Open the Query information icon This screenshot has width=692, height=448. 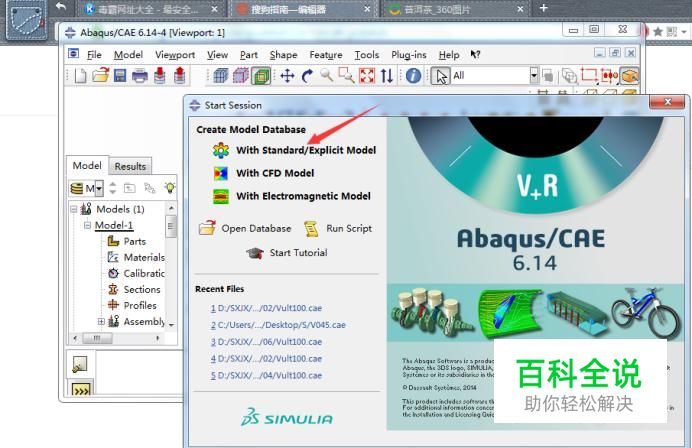(413, 76)
